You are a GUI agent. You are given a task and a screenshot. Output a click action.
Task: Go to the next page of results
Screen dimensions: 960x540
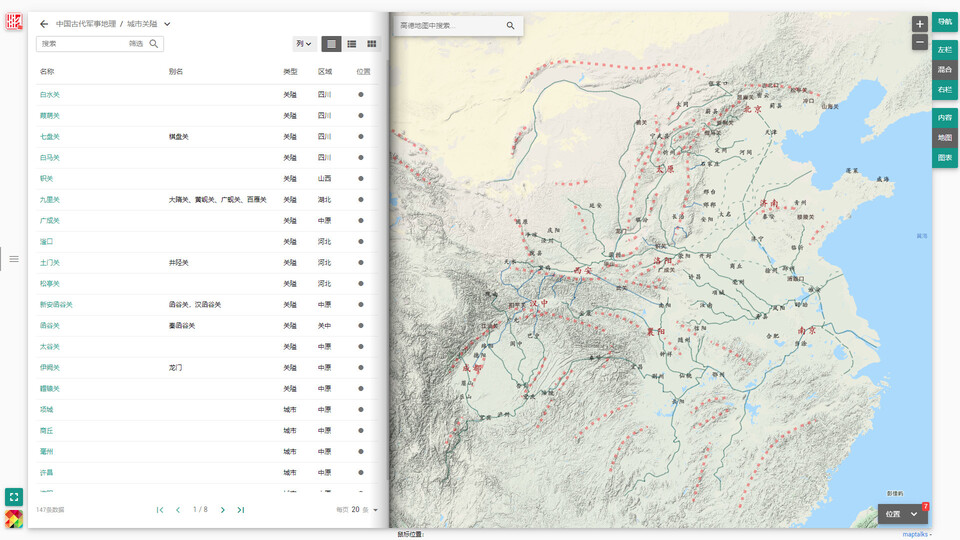222,510
